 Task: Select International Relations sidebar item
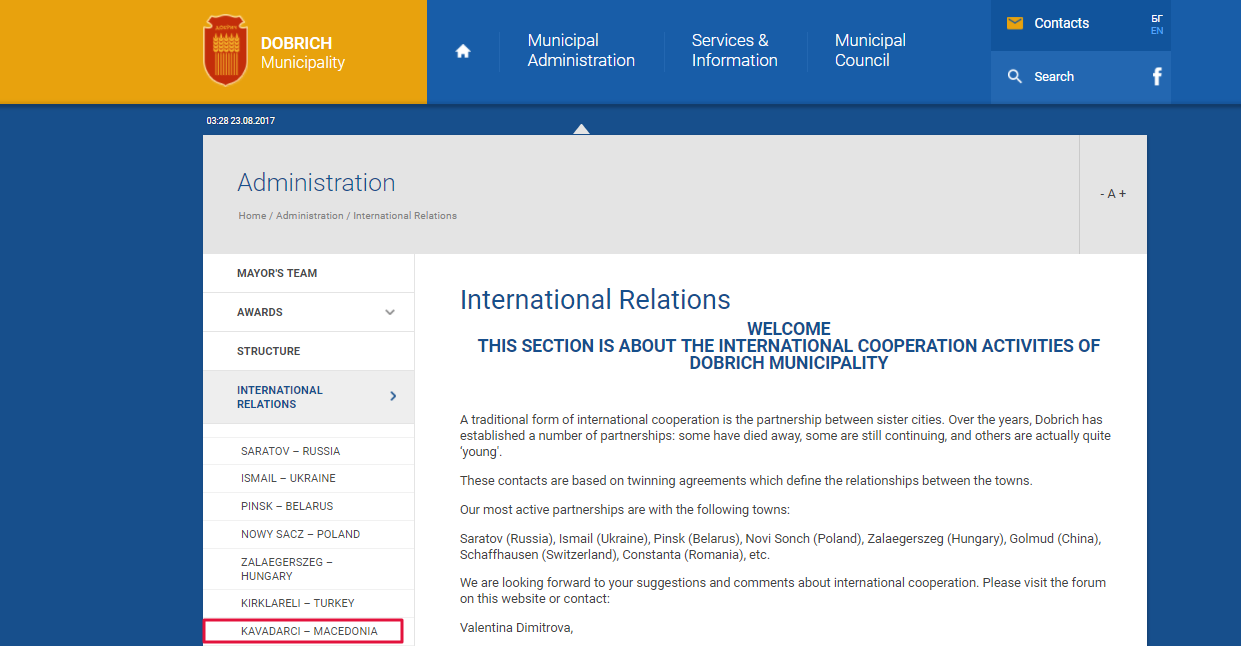pos(308,397)
